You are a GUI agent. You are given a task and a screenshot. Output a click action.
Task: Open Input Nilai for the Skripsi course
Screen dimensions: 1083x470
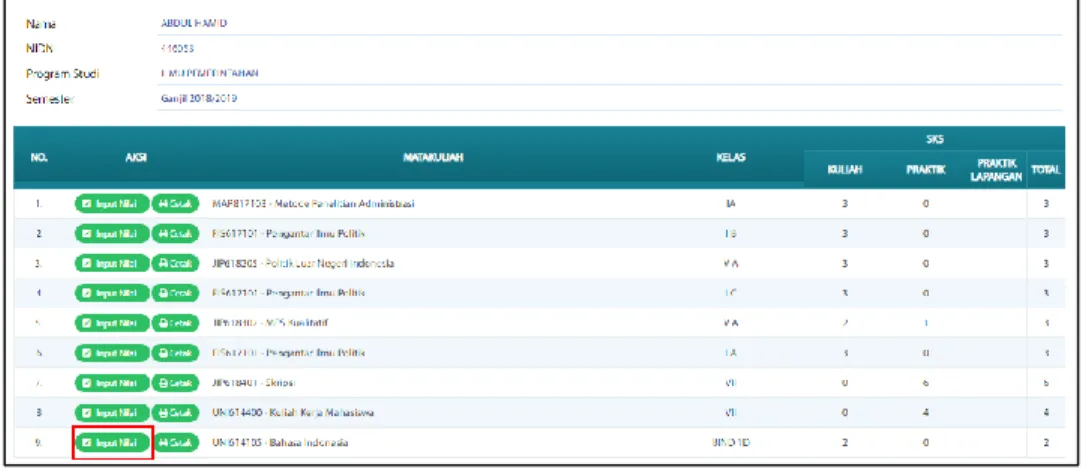[112, 382]
